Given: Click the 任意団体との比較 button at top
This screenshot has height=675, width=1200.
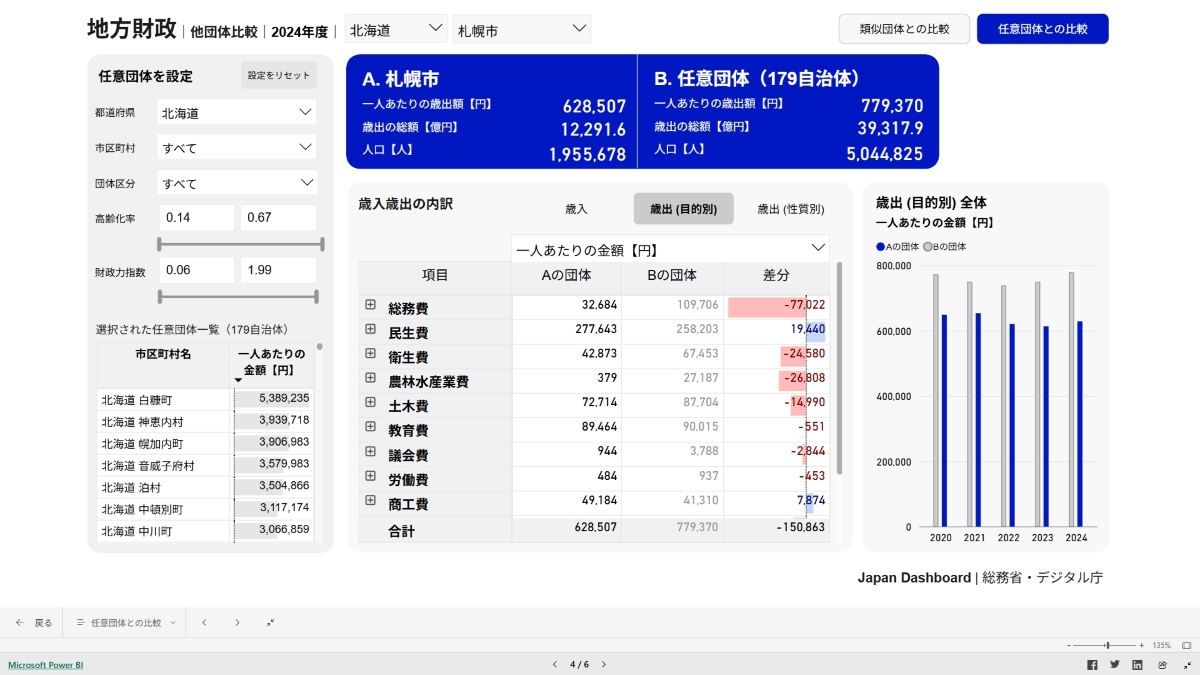Looking at the screenshot, I should click(x=1043, y=29).
